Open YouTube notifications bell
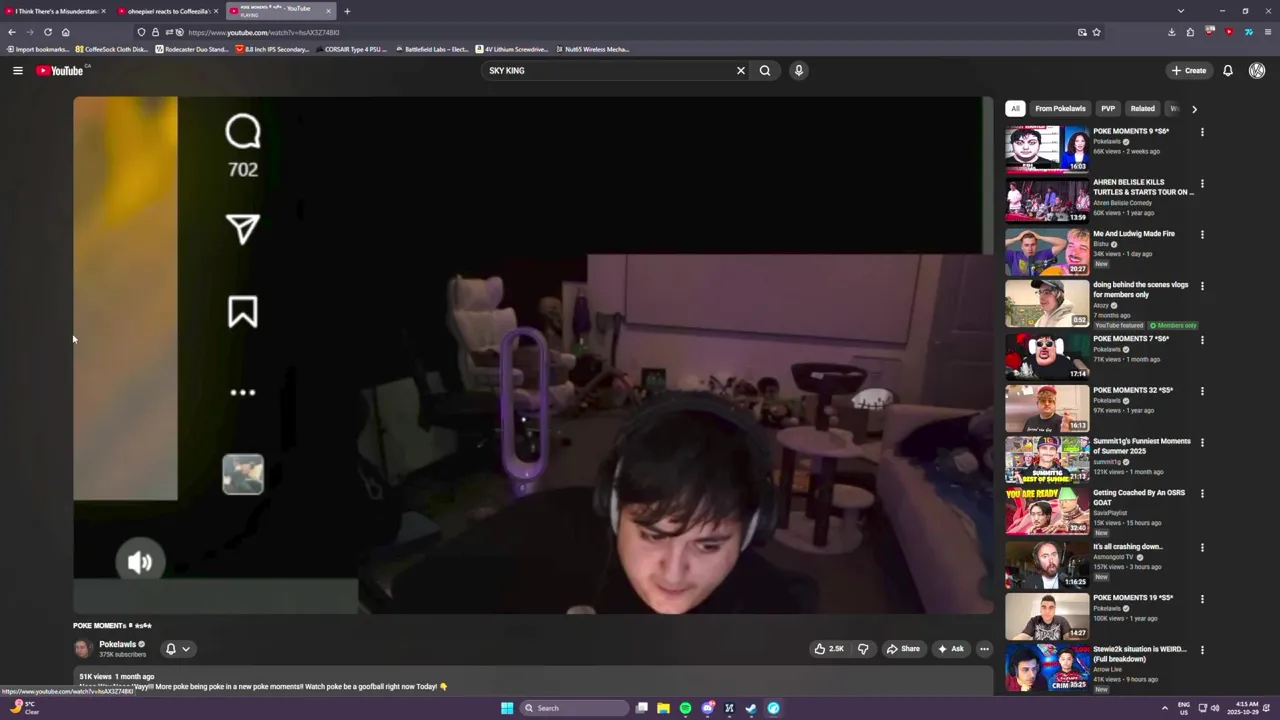 pyautogui.click(x=1228, y=70)
